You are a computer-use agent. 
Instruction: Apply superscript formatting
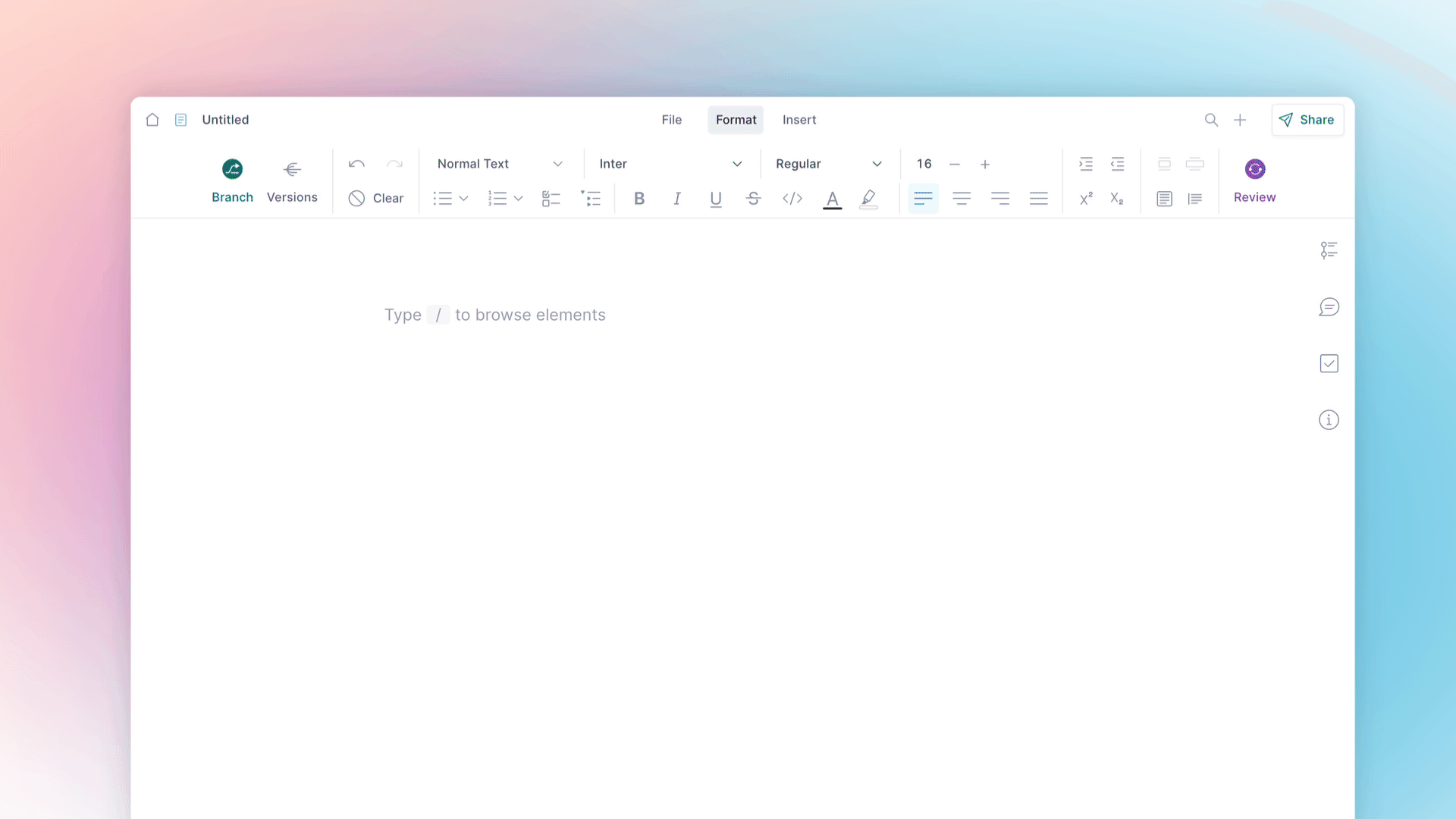(x=1085, y=198)
